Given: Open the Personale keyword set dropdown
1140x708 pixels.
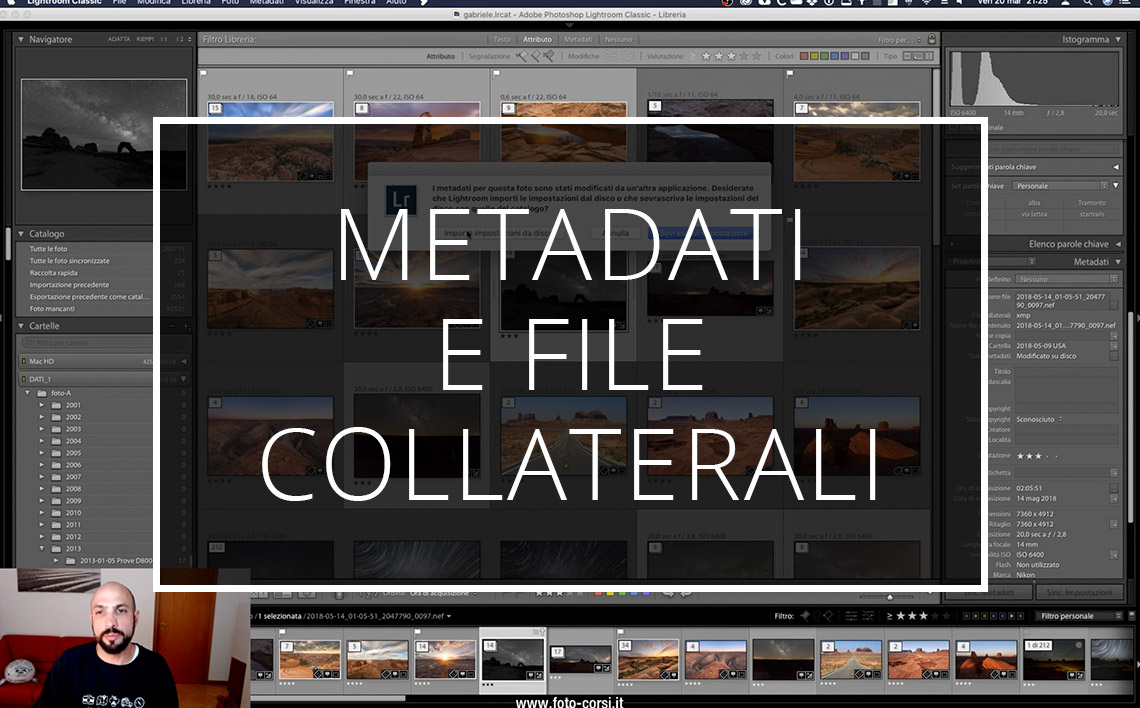Looking at the screenshot, I should pyautogui.click(x=1060, y=186).
